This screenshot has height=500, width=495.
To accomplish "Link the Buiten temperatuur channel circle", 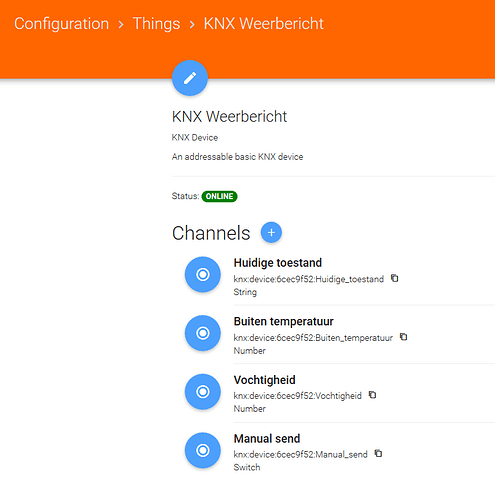I will 203,333.
